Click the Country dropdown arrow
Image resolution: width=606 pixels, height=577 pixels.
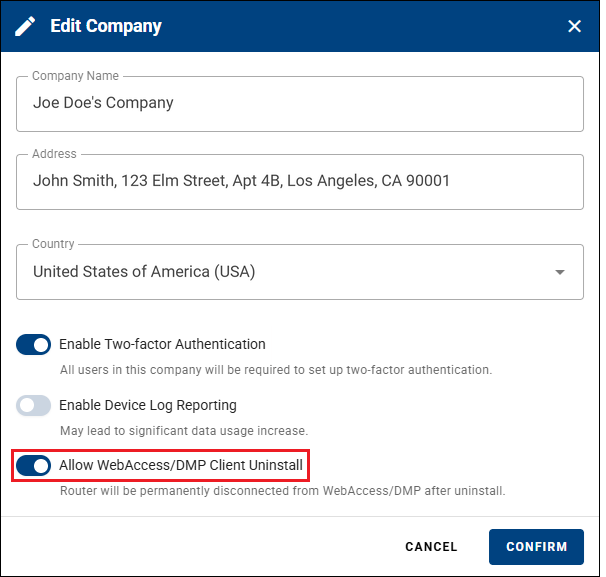coord(560,272)
